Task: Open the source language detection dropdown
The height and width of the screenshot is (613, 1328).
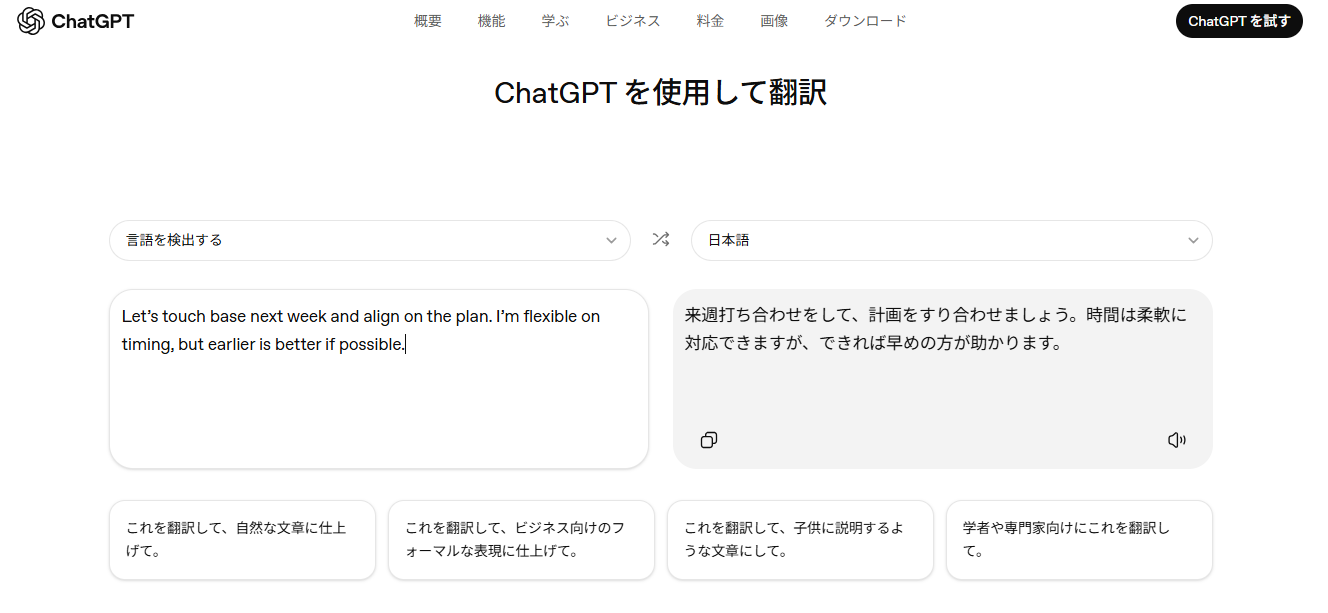Action: (369, 240)
